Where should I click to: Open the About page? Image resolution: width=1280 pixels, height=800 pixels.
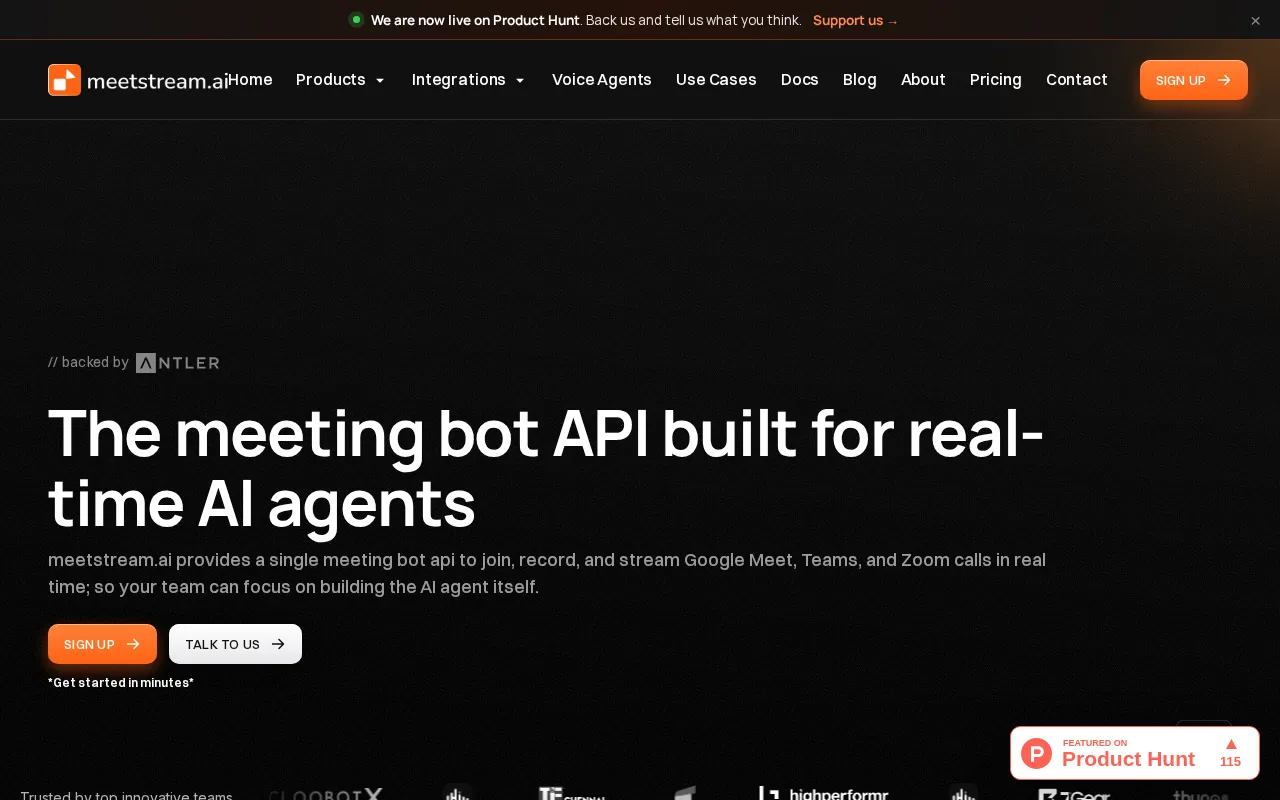tap(923, 80)
